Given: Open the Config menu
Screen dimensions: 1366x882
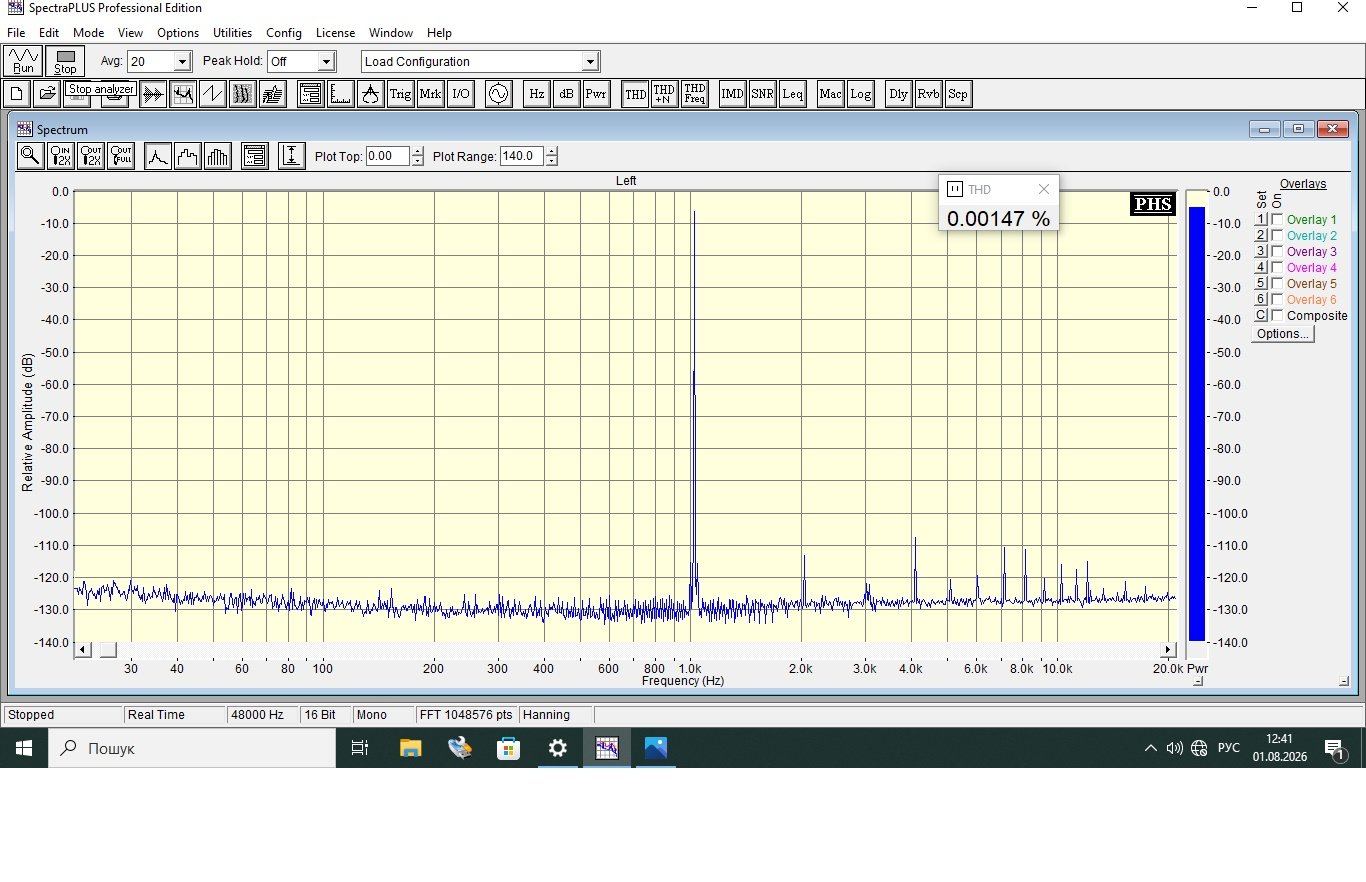Looking at the screenshot, I should [x=284, y=33].
